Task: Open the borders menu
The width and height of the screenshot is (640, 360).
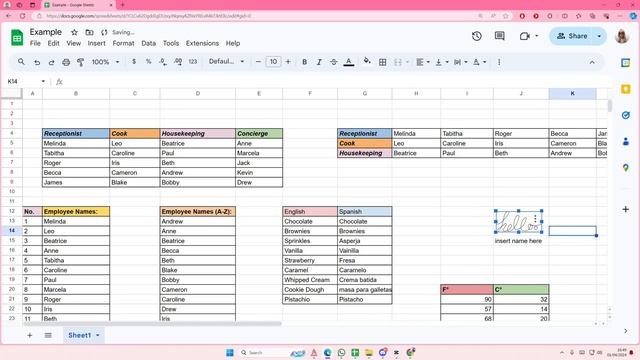Action: (x=382, y=62)
